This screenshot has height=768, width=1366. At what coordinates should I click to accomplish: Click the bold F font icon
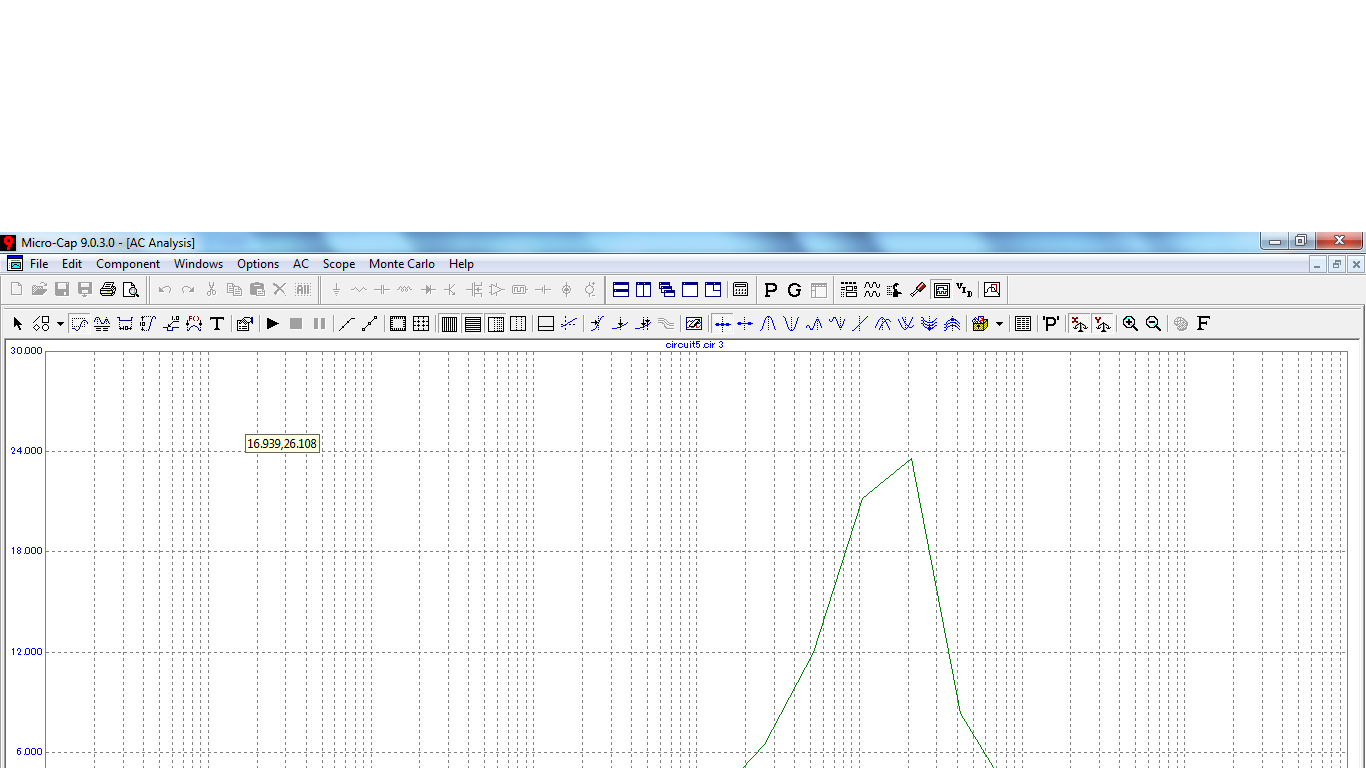pyautogui.click(x=1203, y=324)
